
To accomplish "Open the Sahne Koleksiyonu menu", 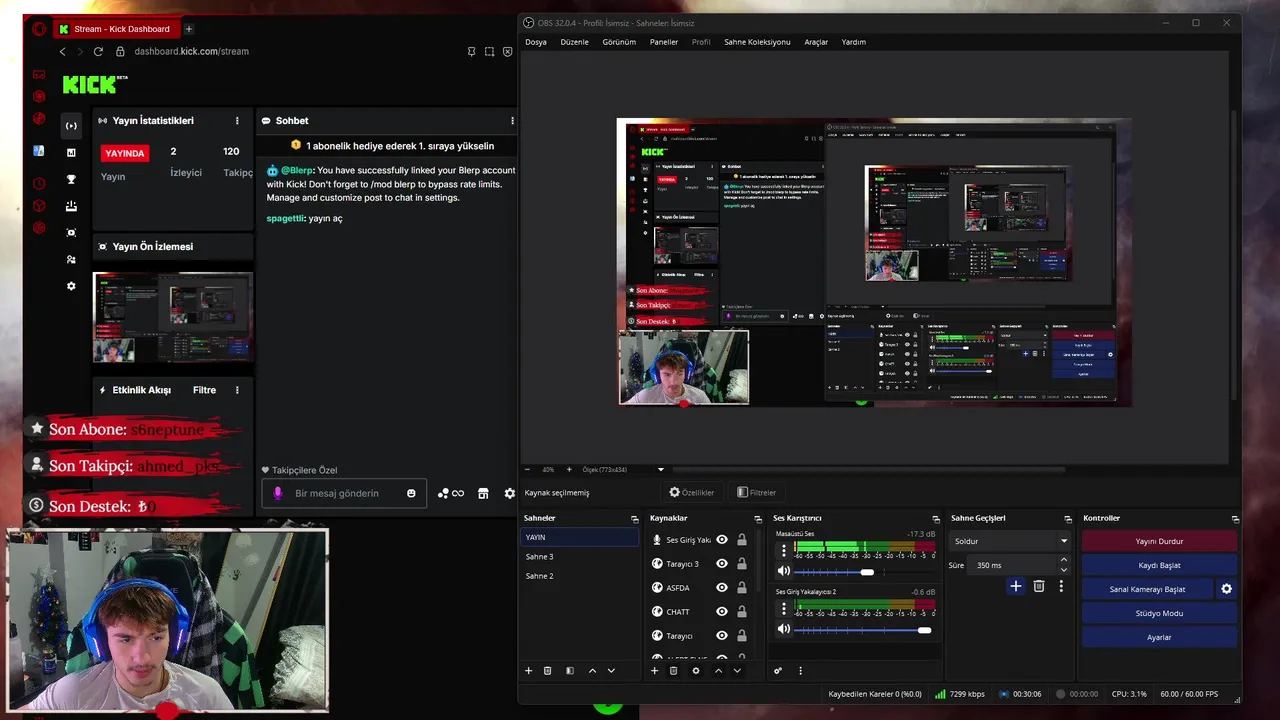I will (757, 42).
